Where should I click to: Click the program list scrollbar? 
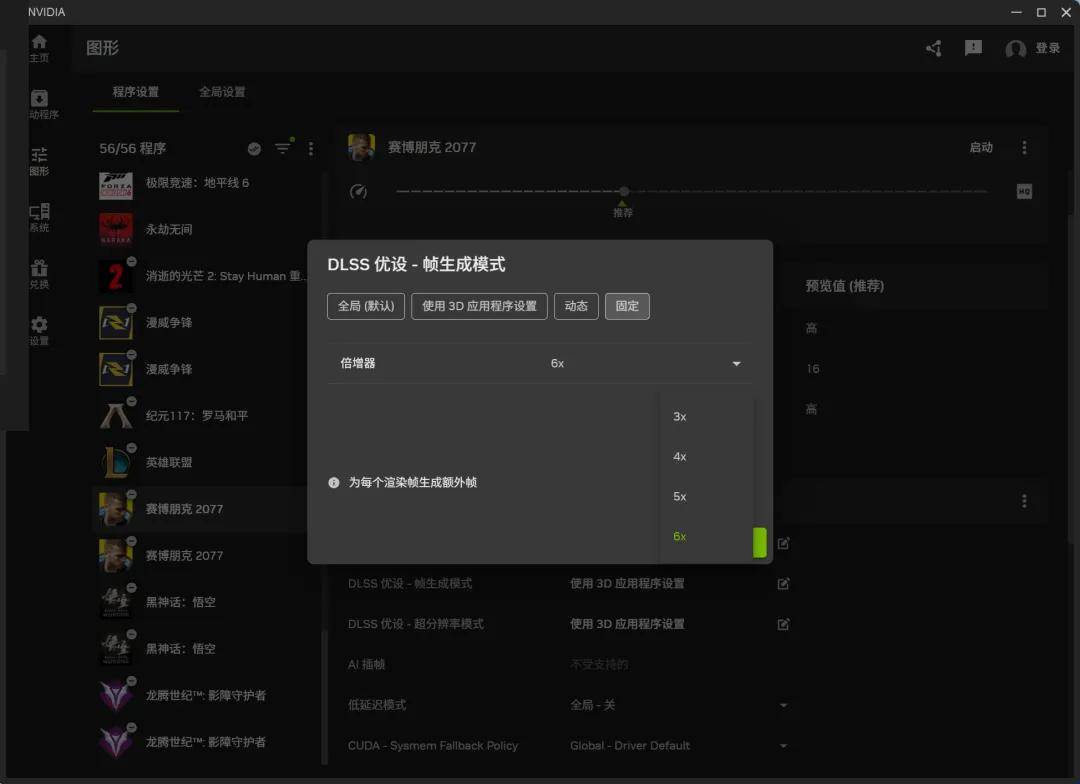(x=324, y=697)
